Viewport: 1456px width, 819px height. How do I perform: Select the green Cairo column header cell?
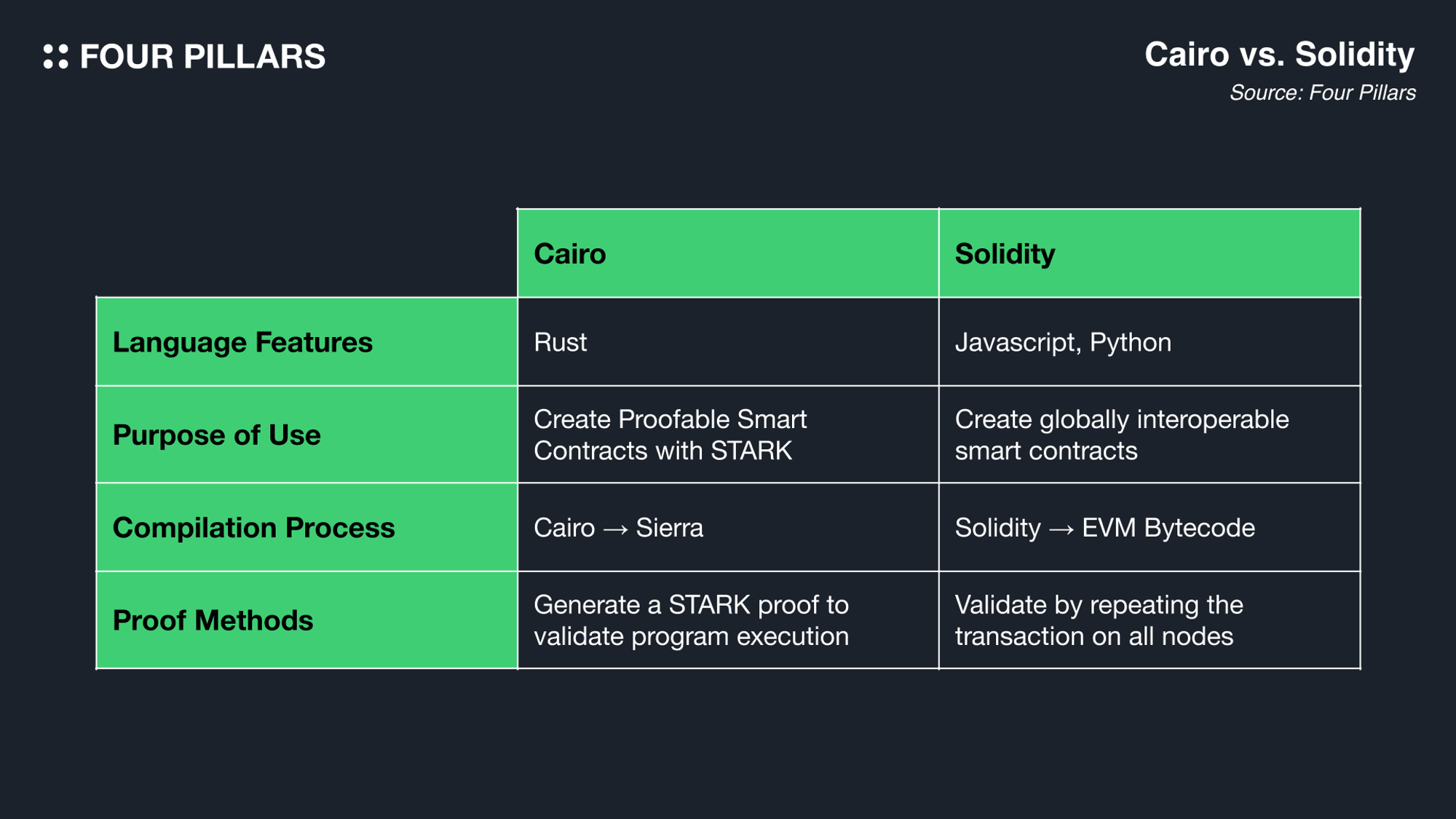tap(727, 253)
